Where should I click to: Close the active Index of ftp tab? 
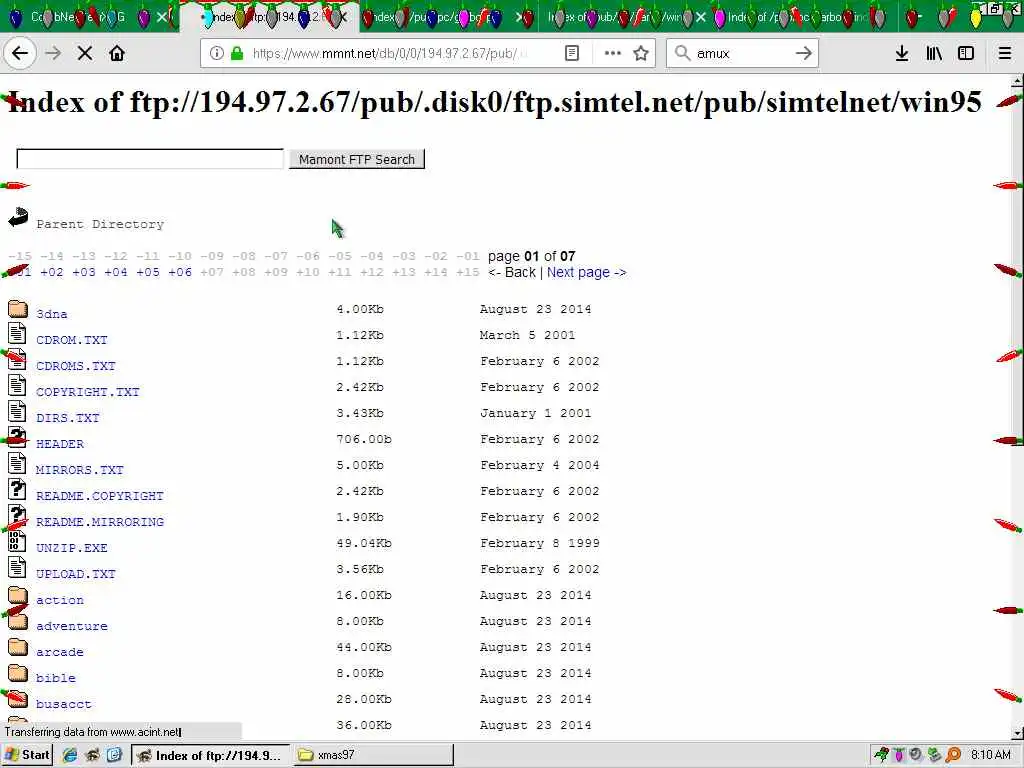(343, 17)
